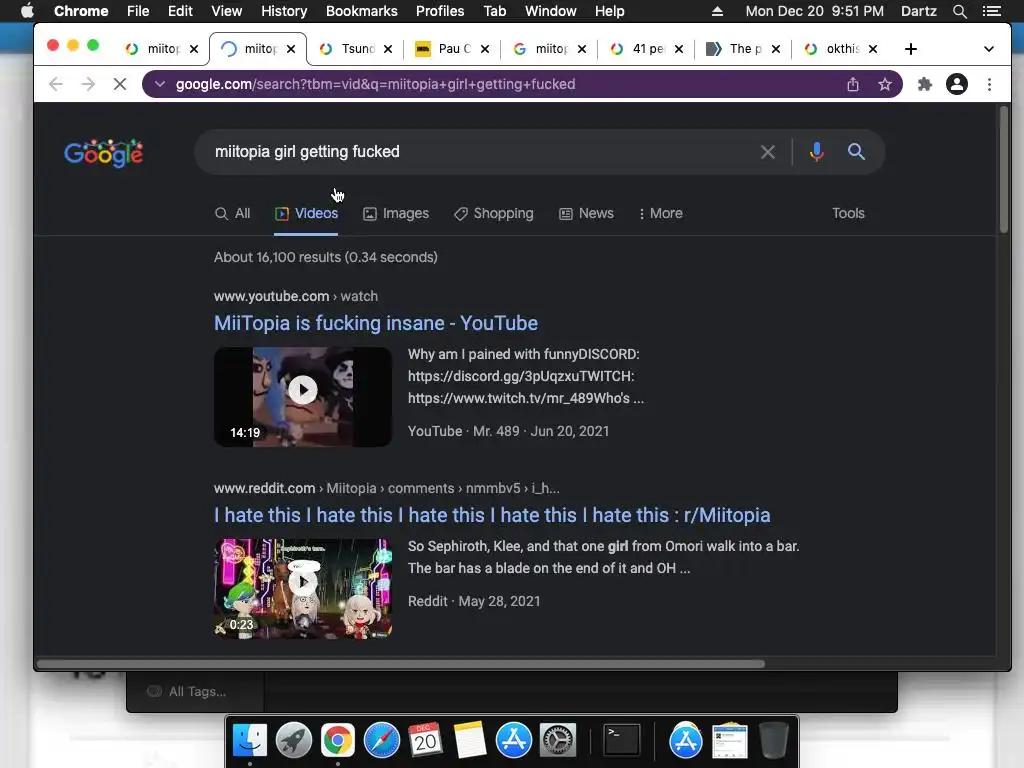Go forward to the next page
Image resolution: width=1024 pixels, height=768 pixels.
88,84
